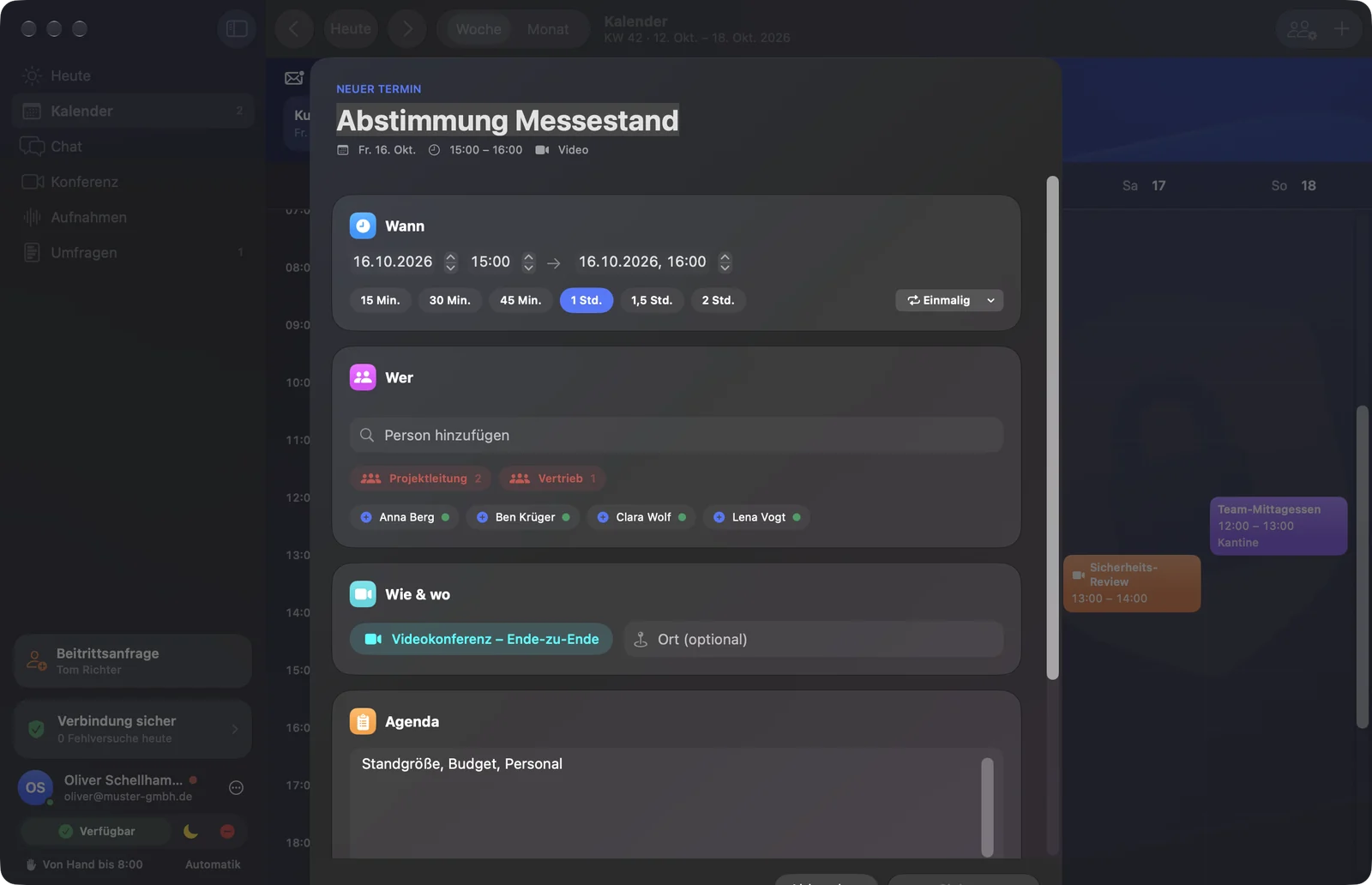
Task: Expand Verbindung sicher details chevron
Action: click(x=235, y=729)
